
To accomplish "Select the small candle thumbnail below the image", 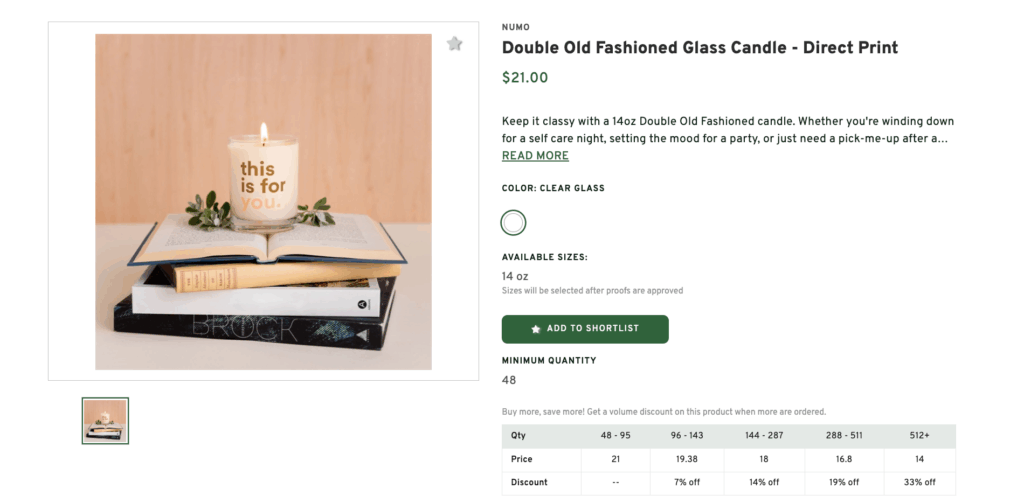I will [105, 420].
